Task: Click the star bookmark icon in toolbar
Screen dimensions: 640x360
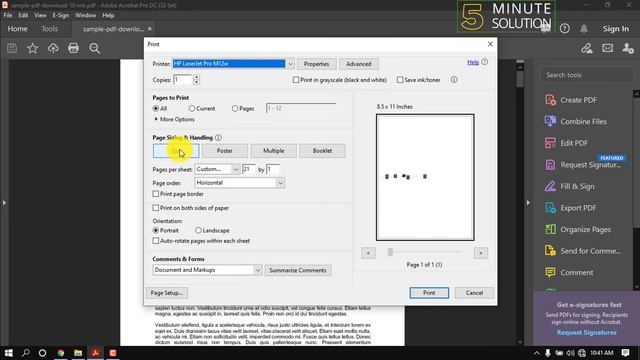Action: (x=33, y=48)
